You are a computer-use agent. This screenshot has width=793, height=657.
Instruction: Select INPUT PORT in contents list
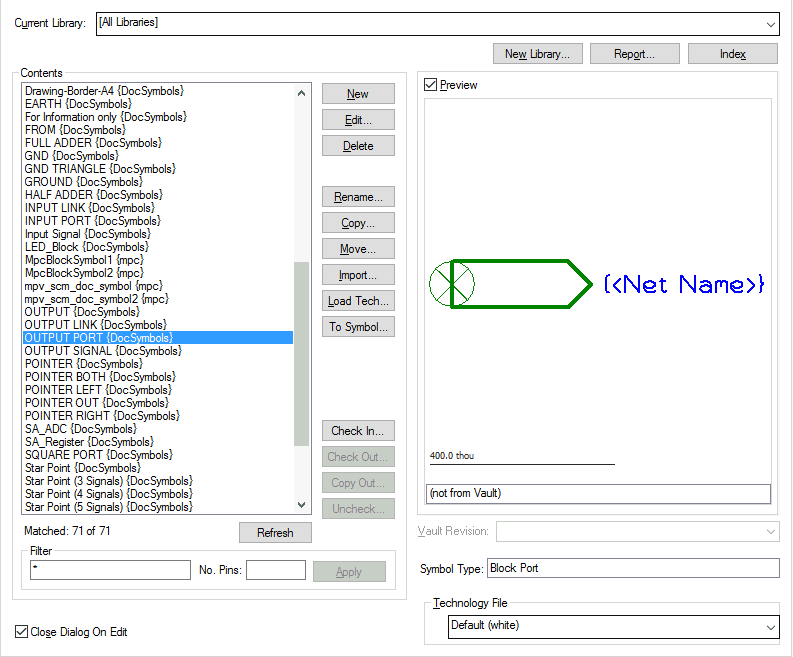(x=92, y=221)
